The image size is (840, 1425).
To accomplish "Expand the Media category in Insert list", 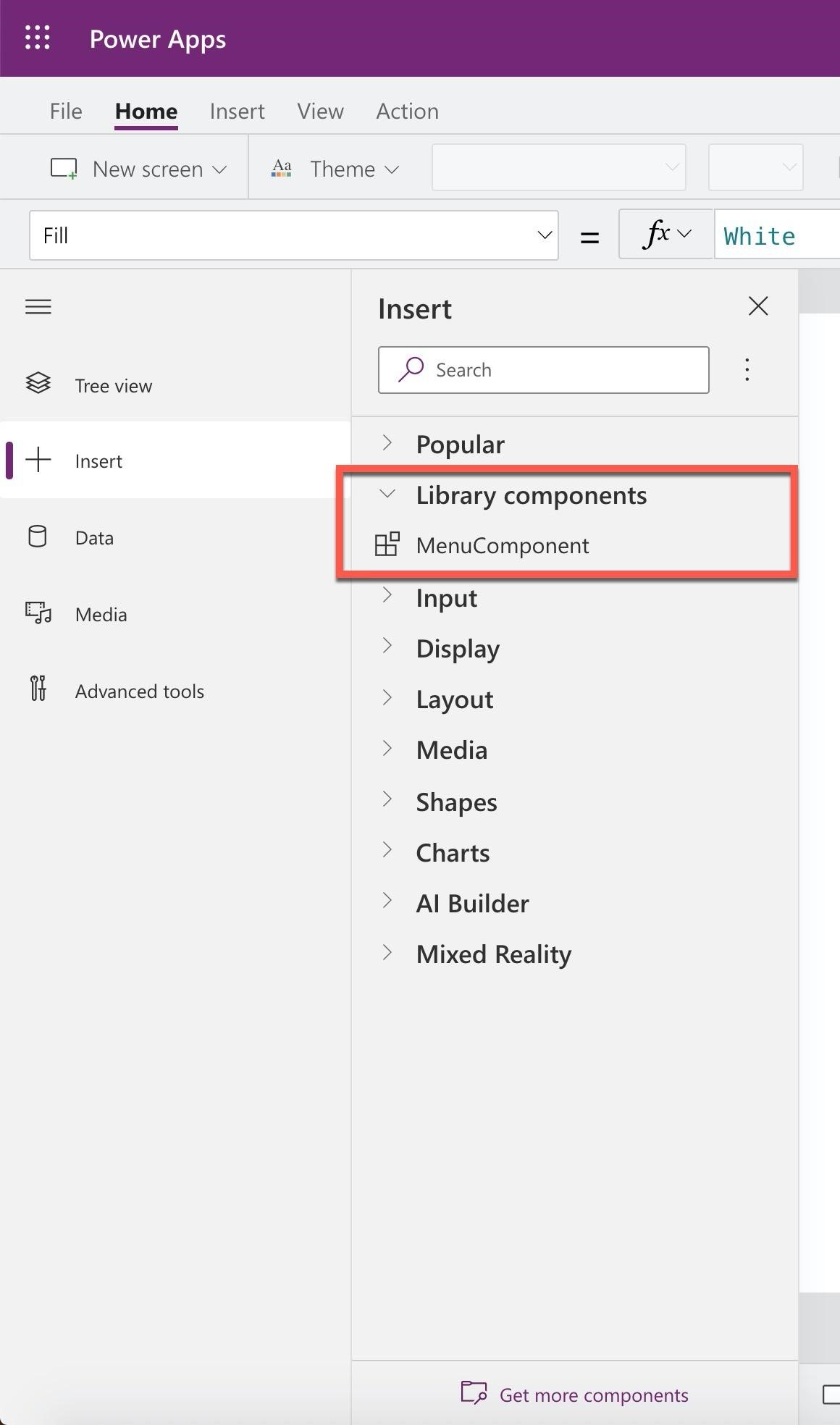I will (x=387, y=748).
